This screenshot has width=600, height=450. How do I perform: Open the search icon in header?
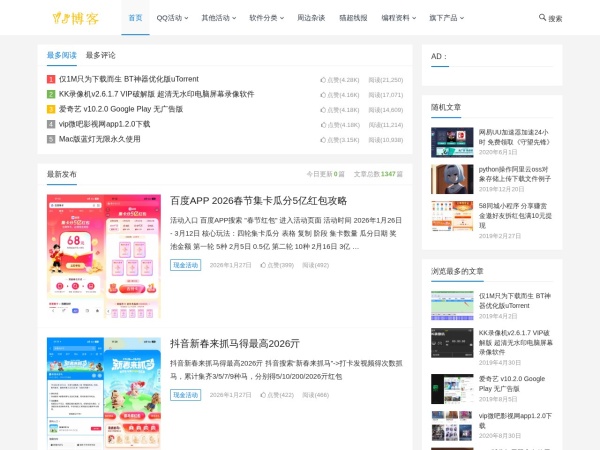pos(542,18)
